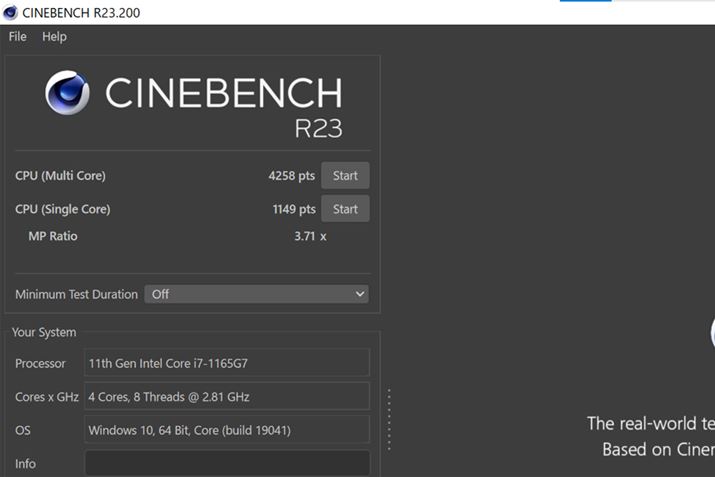This screenshot has width=715, height=477.
Task: Click the empty Info input field
Action: click(227, 463)
